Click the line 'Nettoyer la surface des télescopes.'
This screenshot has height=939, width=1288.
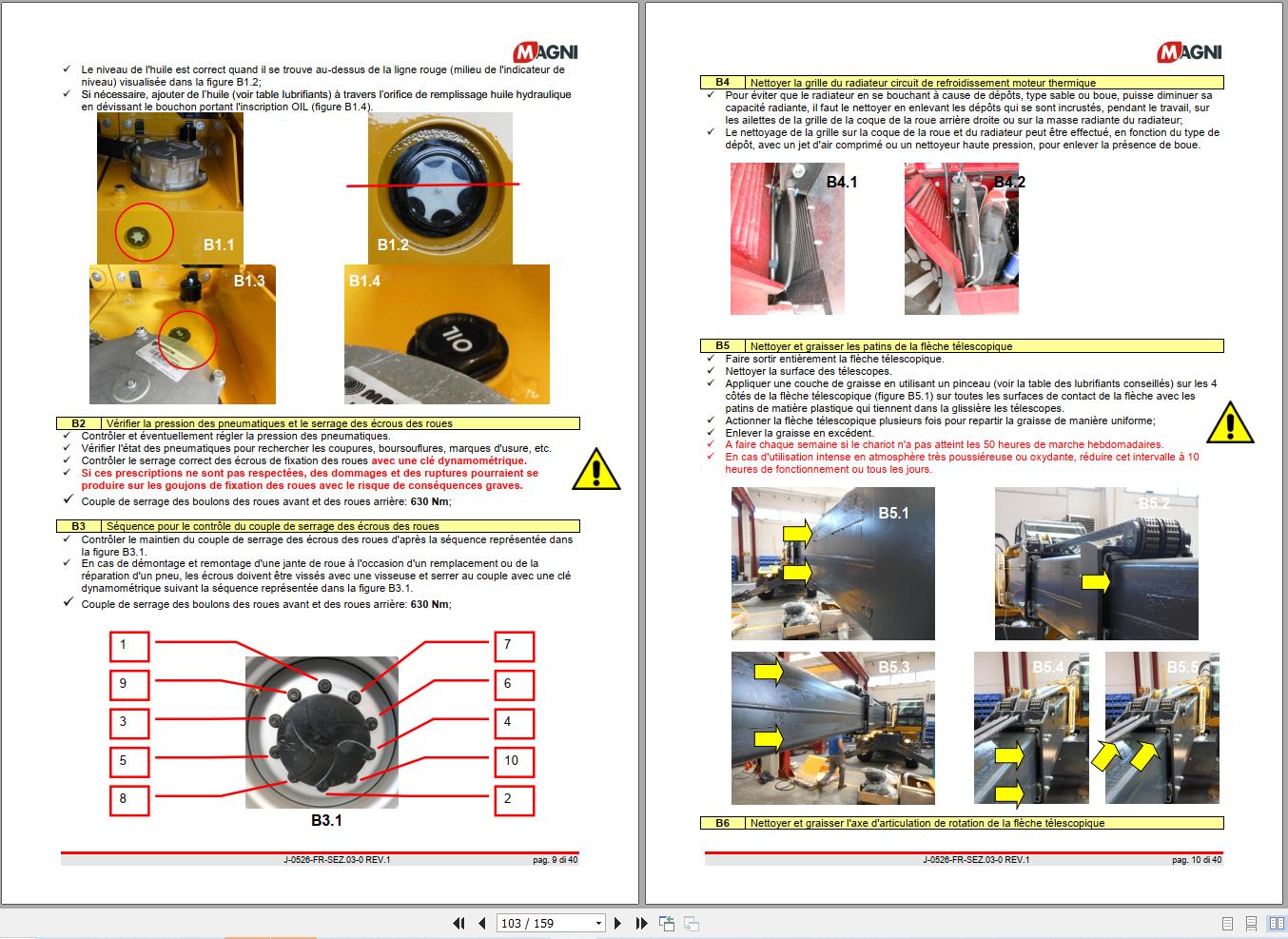pyautogui.click(x=809, y=371)
